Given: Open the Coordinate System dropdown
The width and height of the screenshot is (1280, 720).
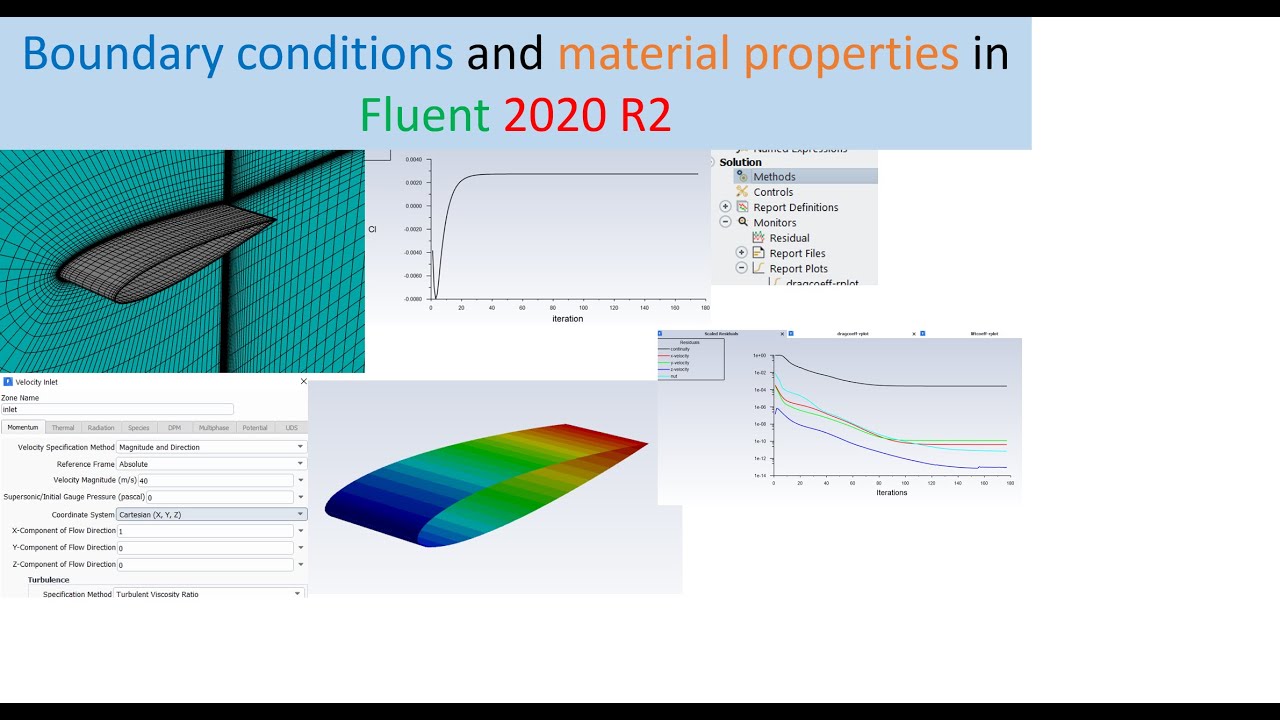Looking at the screenshot, I should coord(211,514).
